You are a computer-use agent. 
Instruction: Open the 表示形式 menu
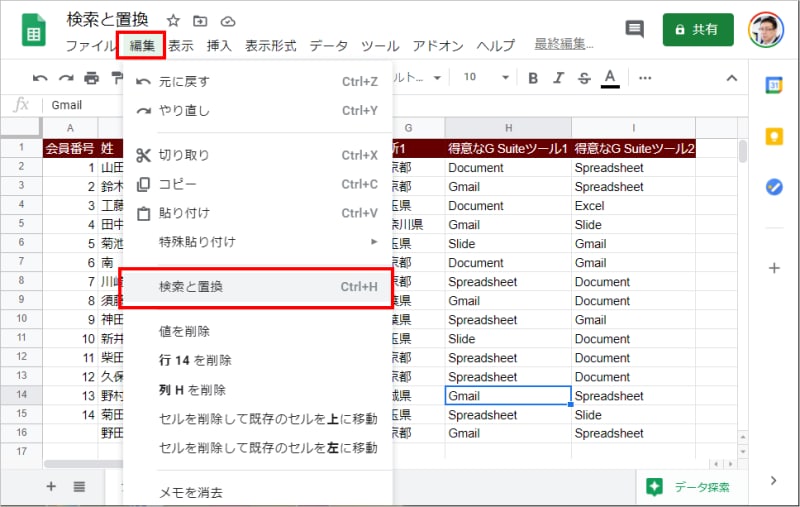point(270,45)
